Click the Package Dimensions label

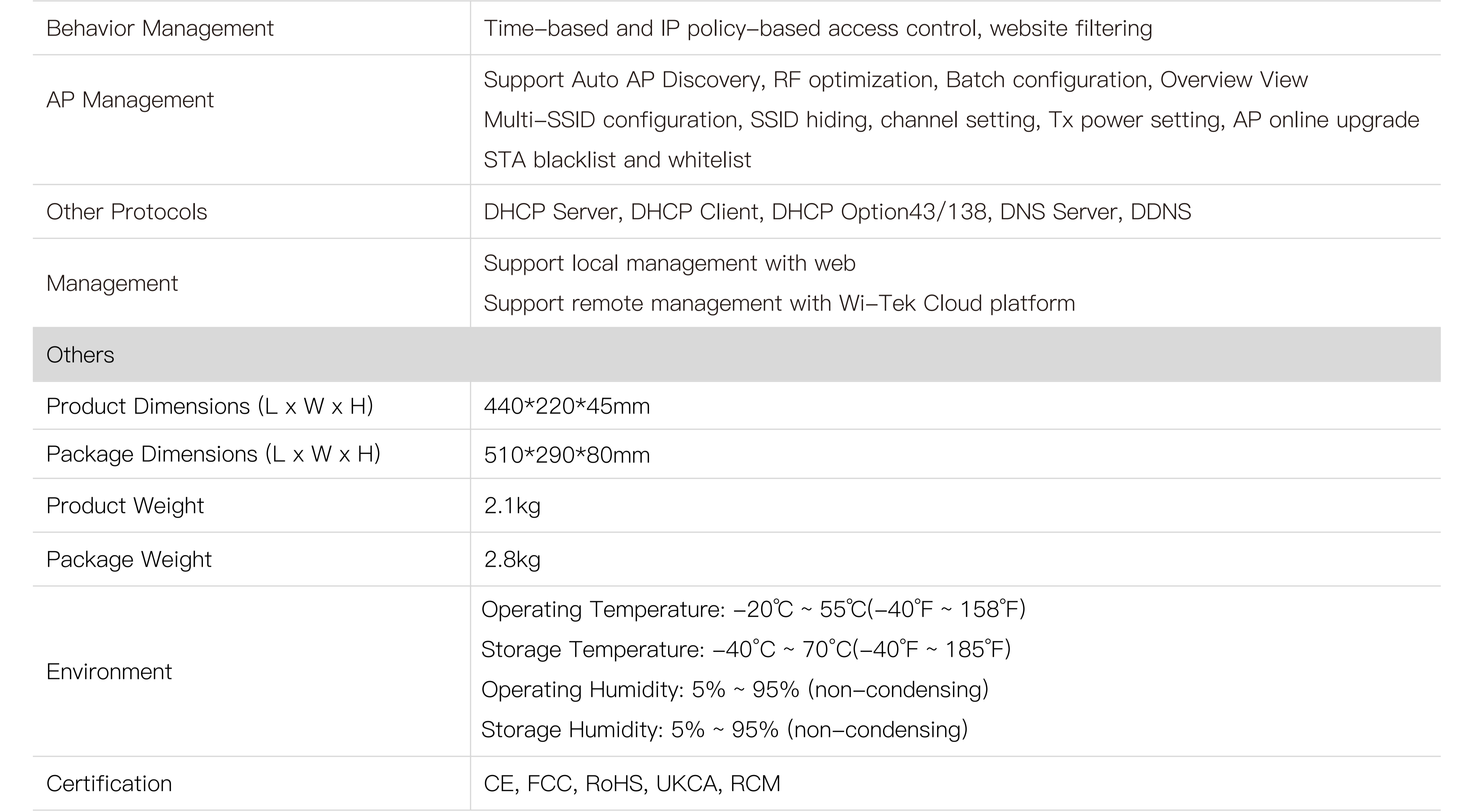[213, 454]
